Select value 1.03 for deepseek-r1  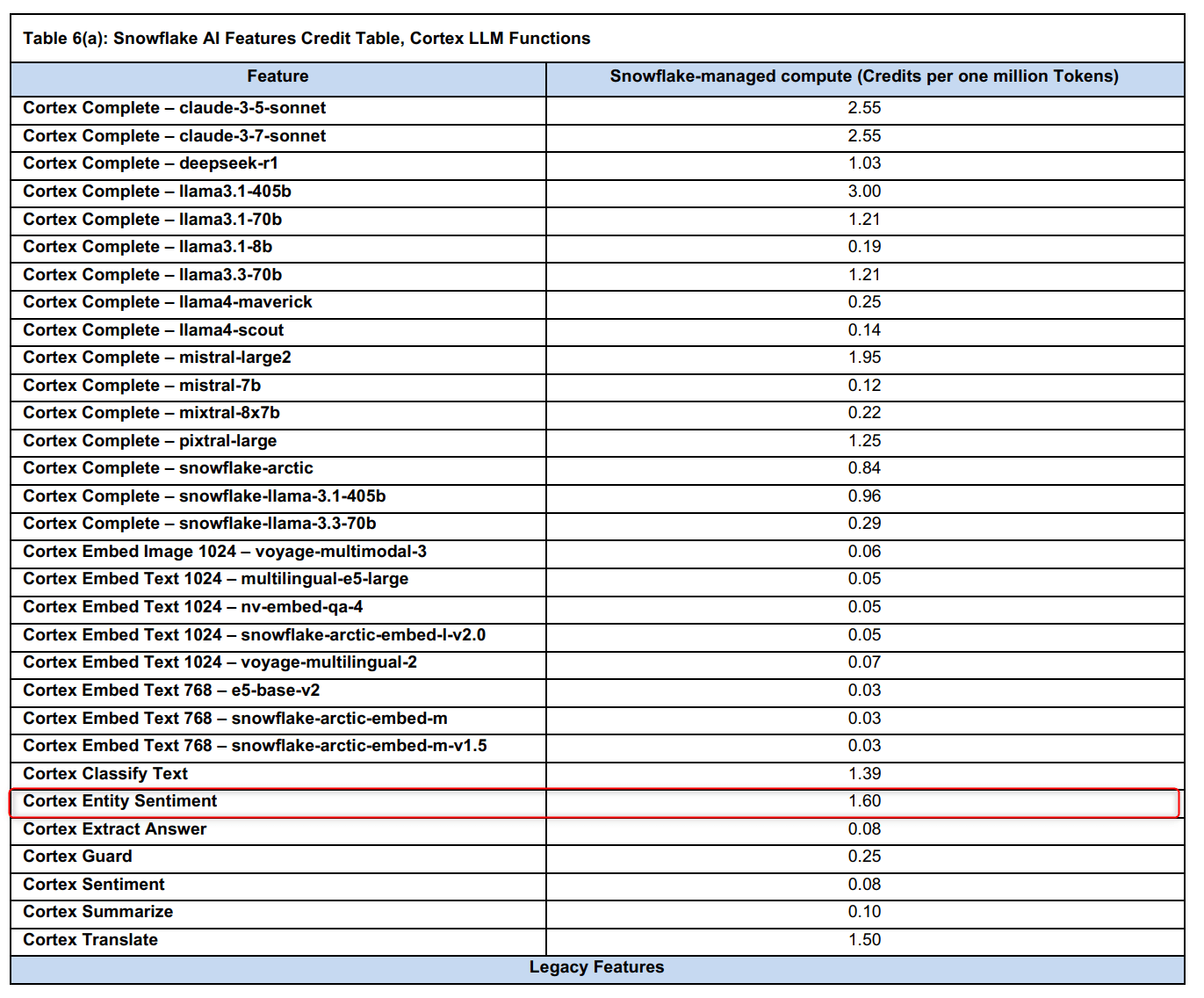864,163
